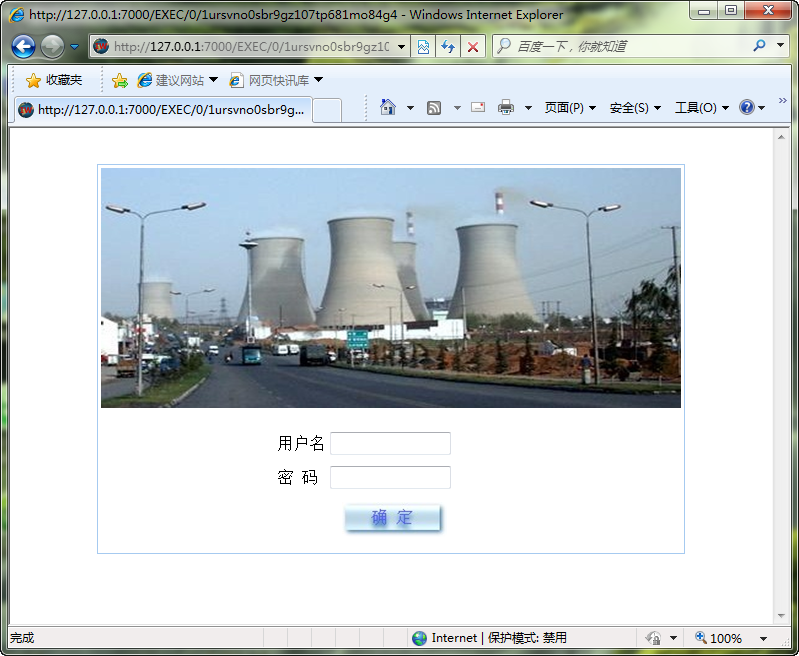Click the RSS Feeds icon
The width and height of the screenshot is (799, 656).
coord(434,108)
